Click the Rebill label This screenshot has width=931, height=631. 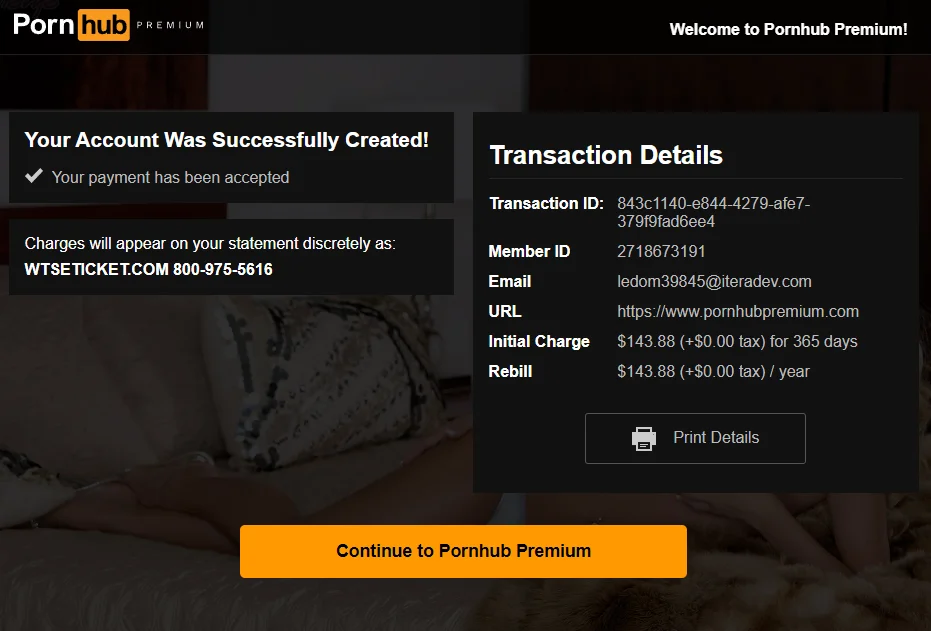tap(510, 372)
